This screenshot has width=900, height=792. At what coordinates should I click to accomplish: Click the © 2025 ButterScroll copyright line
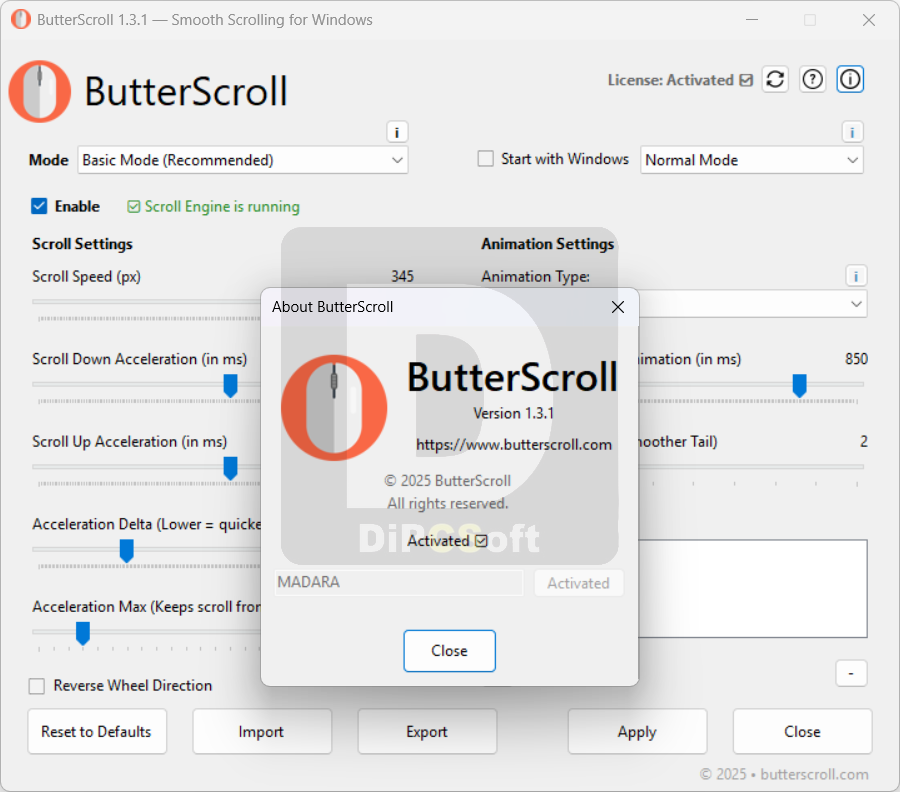click(x=448, y=480)
